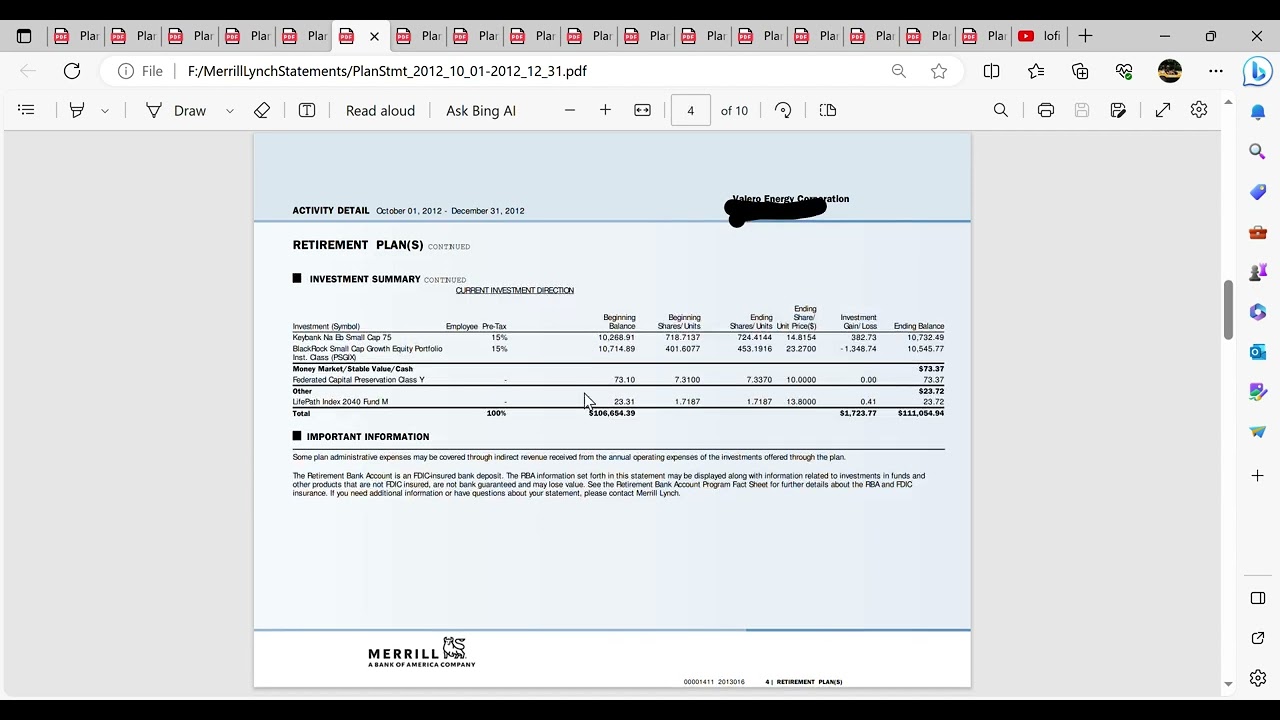
Task: Open sidebar Outlook
Action: click(x=1258, y=352)
